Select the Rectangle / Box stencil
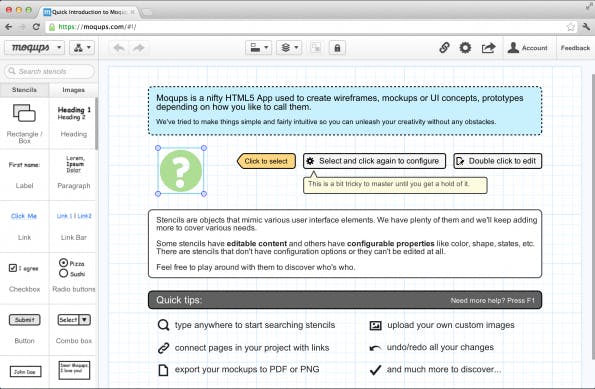Screen dimensions: 595x389 coord(24,123)
